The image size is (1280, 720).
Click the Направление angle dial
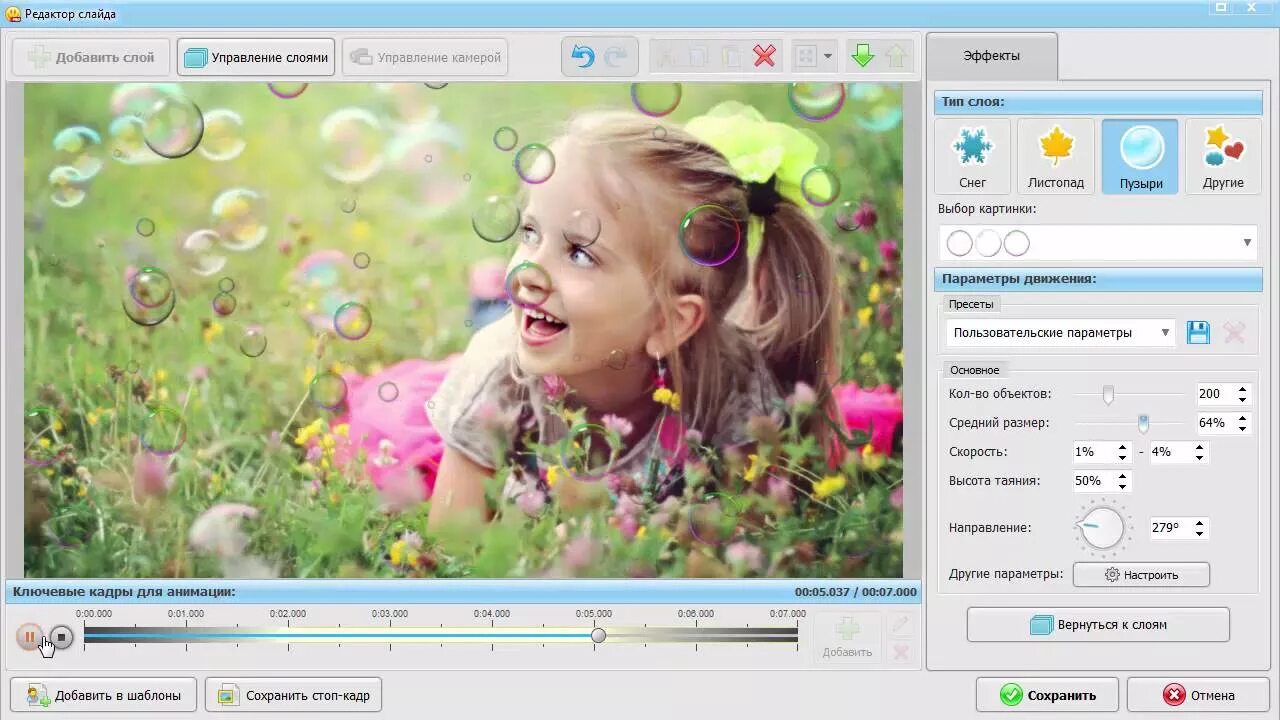pyautogui.click(x=1102, y=527)
